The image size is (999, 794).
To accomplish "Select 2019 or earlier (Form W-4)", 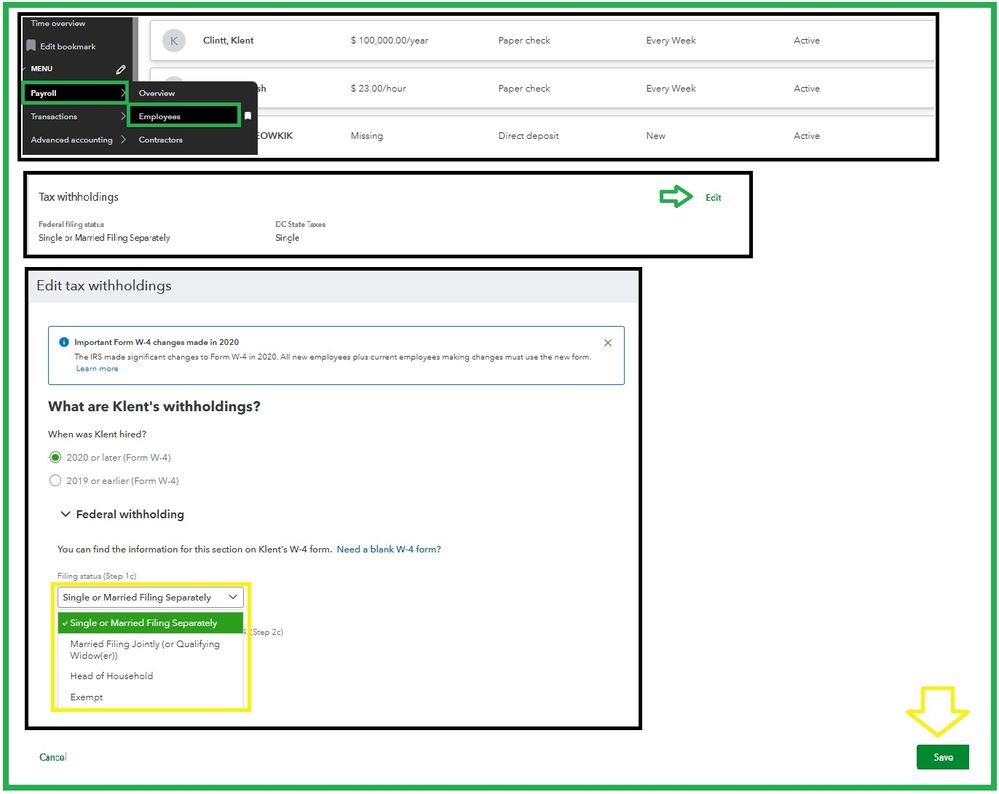I will (55, 480).
